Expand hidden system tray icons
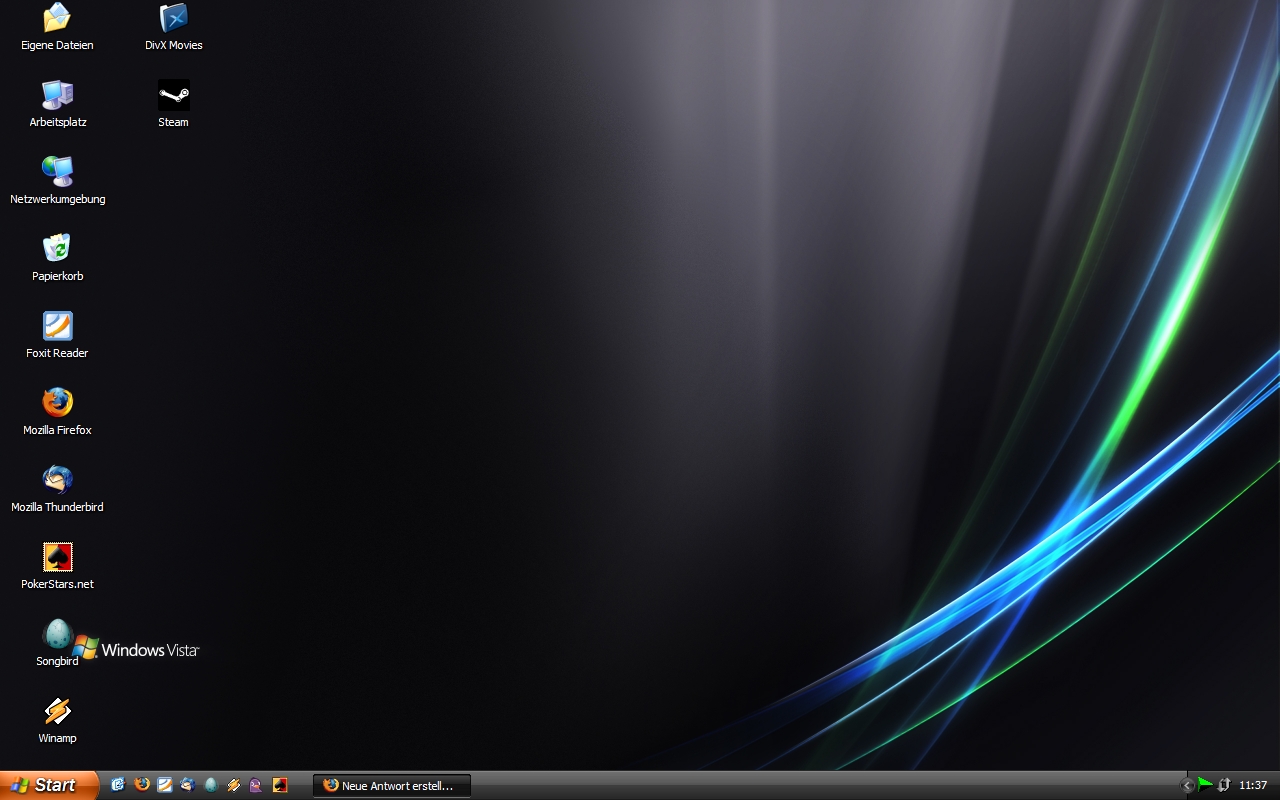Image resolution: width=1280 pixels, height=800 pixels. click(1188, 786)
